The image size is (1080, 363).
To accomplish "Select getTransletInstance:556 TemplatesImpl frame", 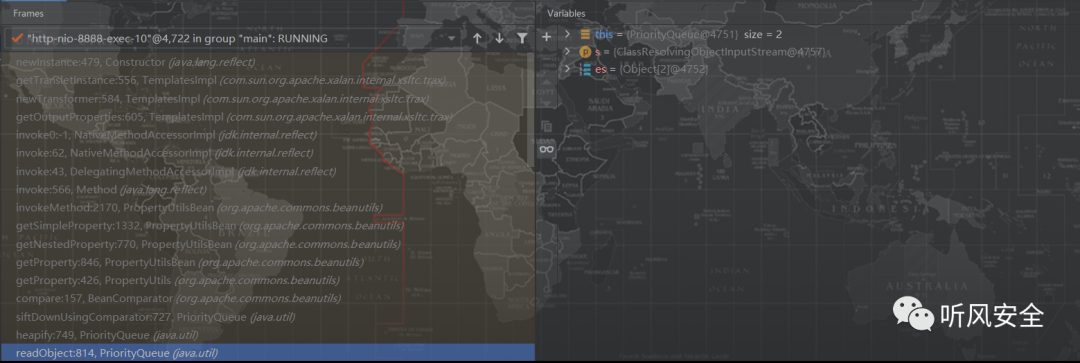I will [267, 81].
